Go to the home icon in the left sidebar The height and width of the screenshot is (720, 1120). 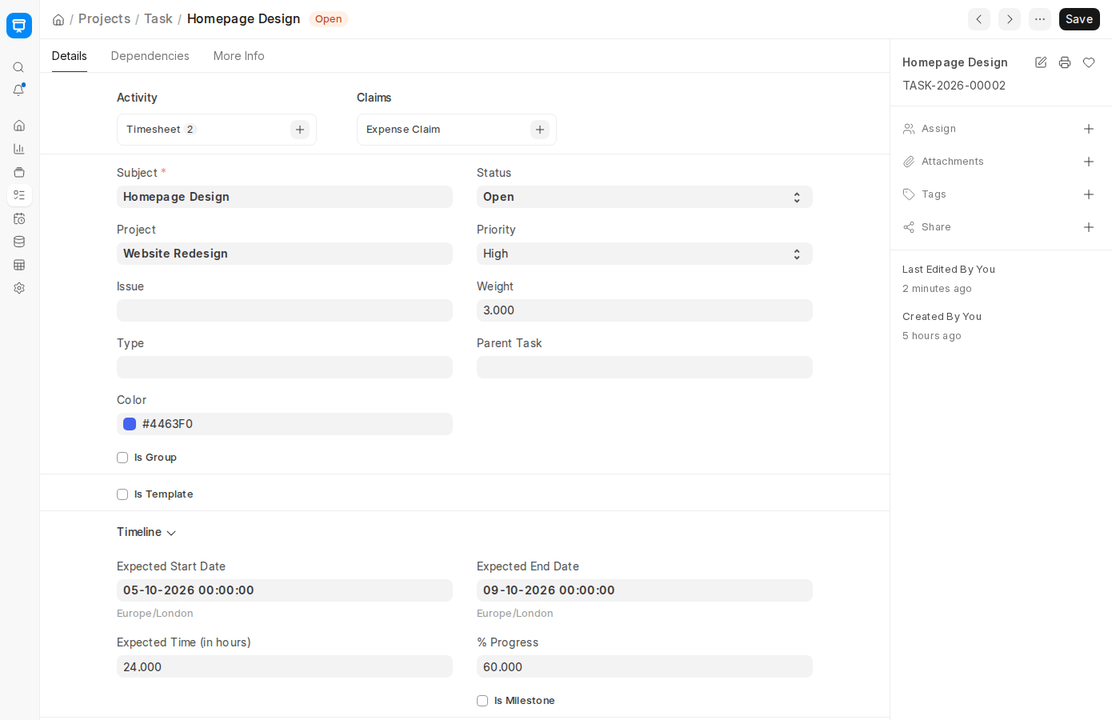pyautogui.click(x=19, y=126)
